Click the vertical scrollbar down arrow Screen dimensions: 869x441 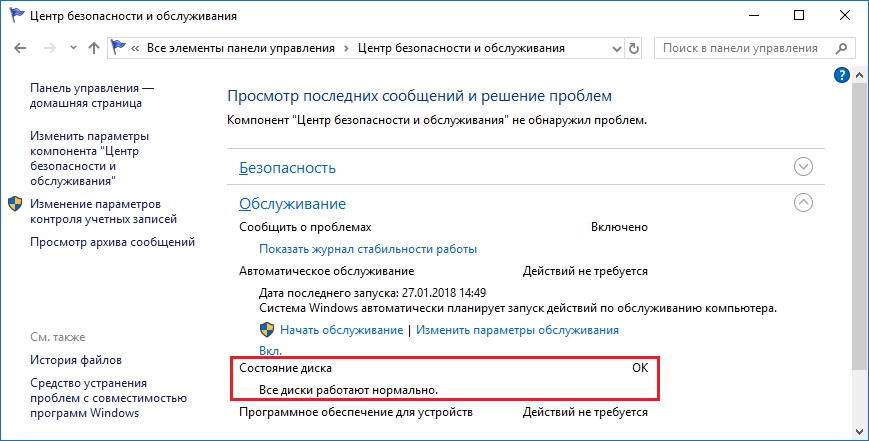859,430
